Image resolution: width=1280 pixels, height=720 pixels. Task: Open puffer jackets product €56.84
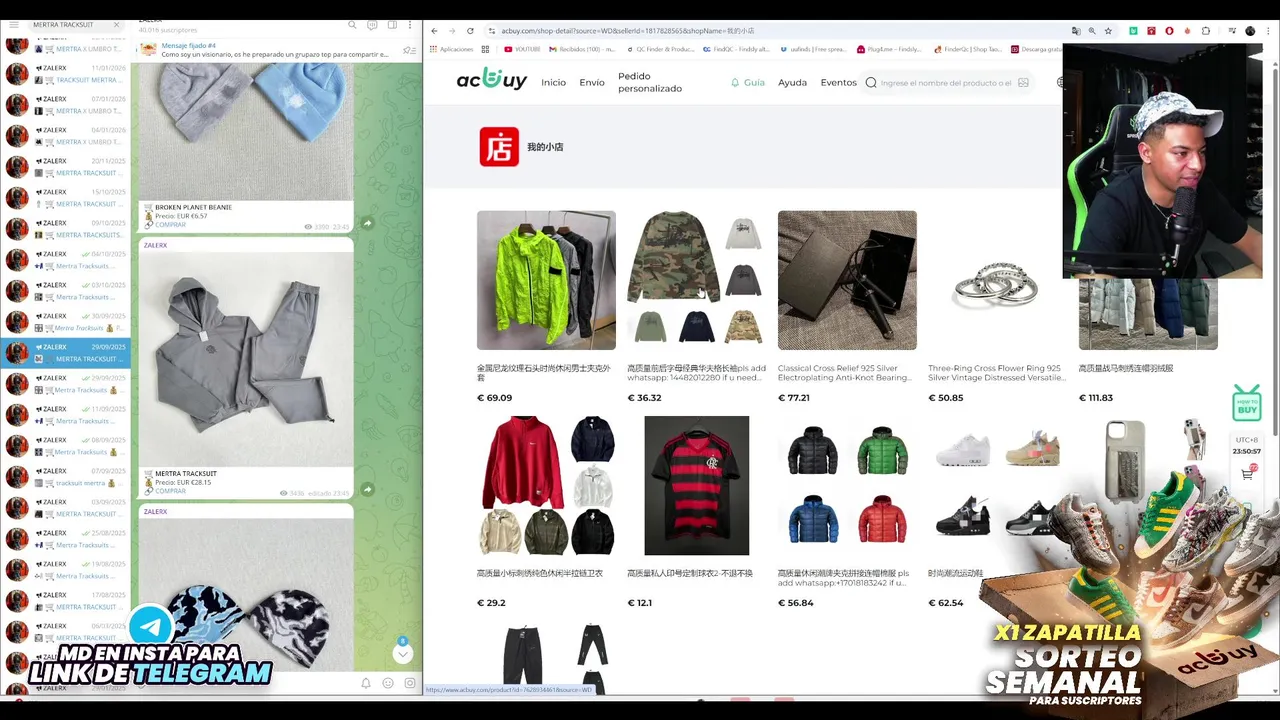coord(847,485)
